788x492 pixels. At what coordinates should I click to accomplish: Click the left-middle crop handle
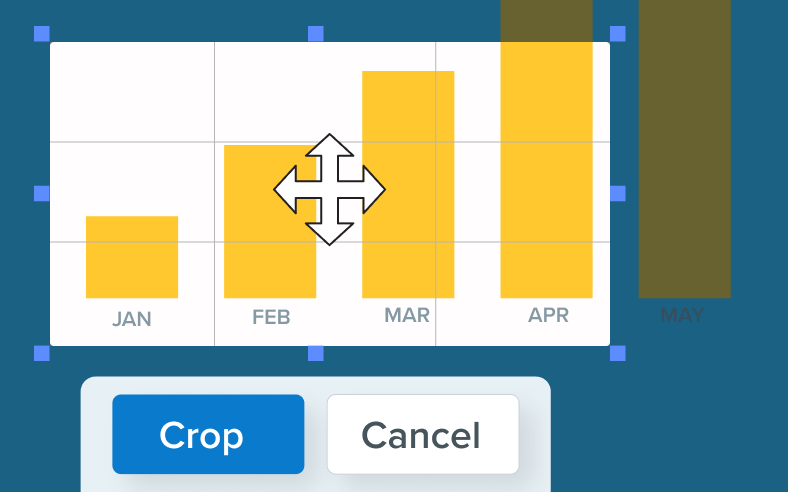click(42, 193)
